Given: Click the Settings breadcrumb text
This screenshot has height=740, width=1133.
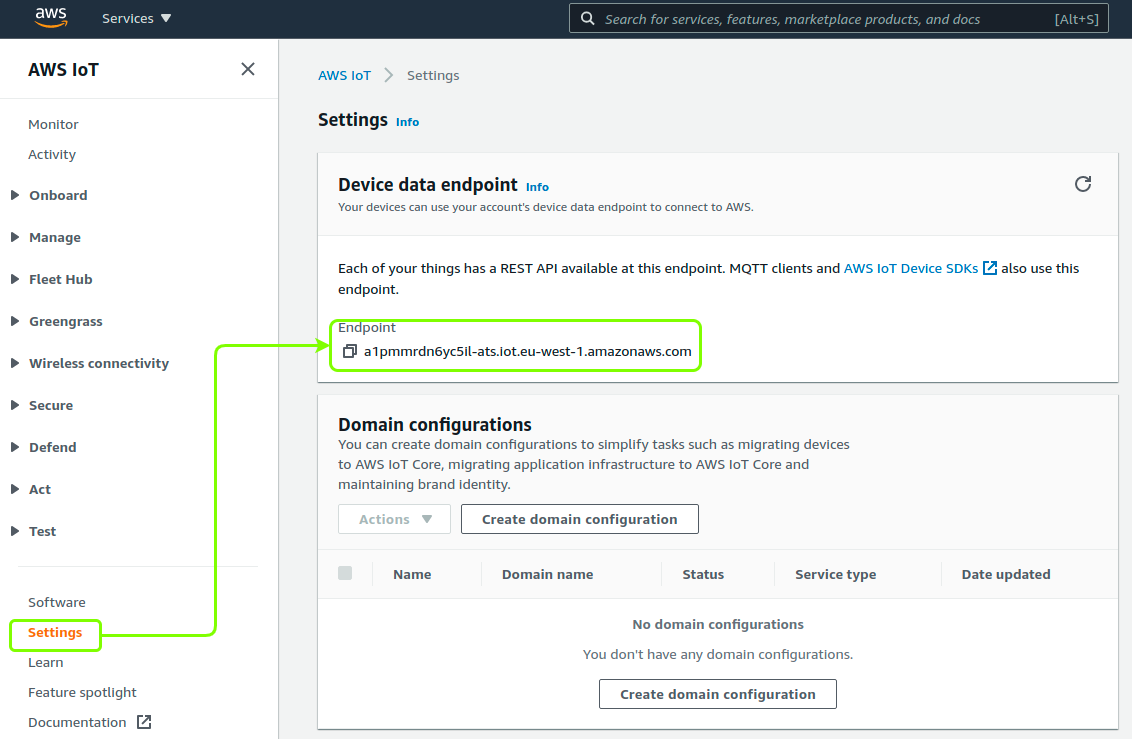Looking at the screenshot, I should [433, 75].
